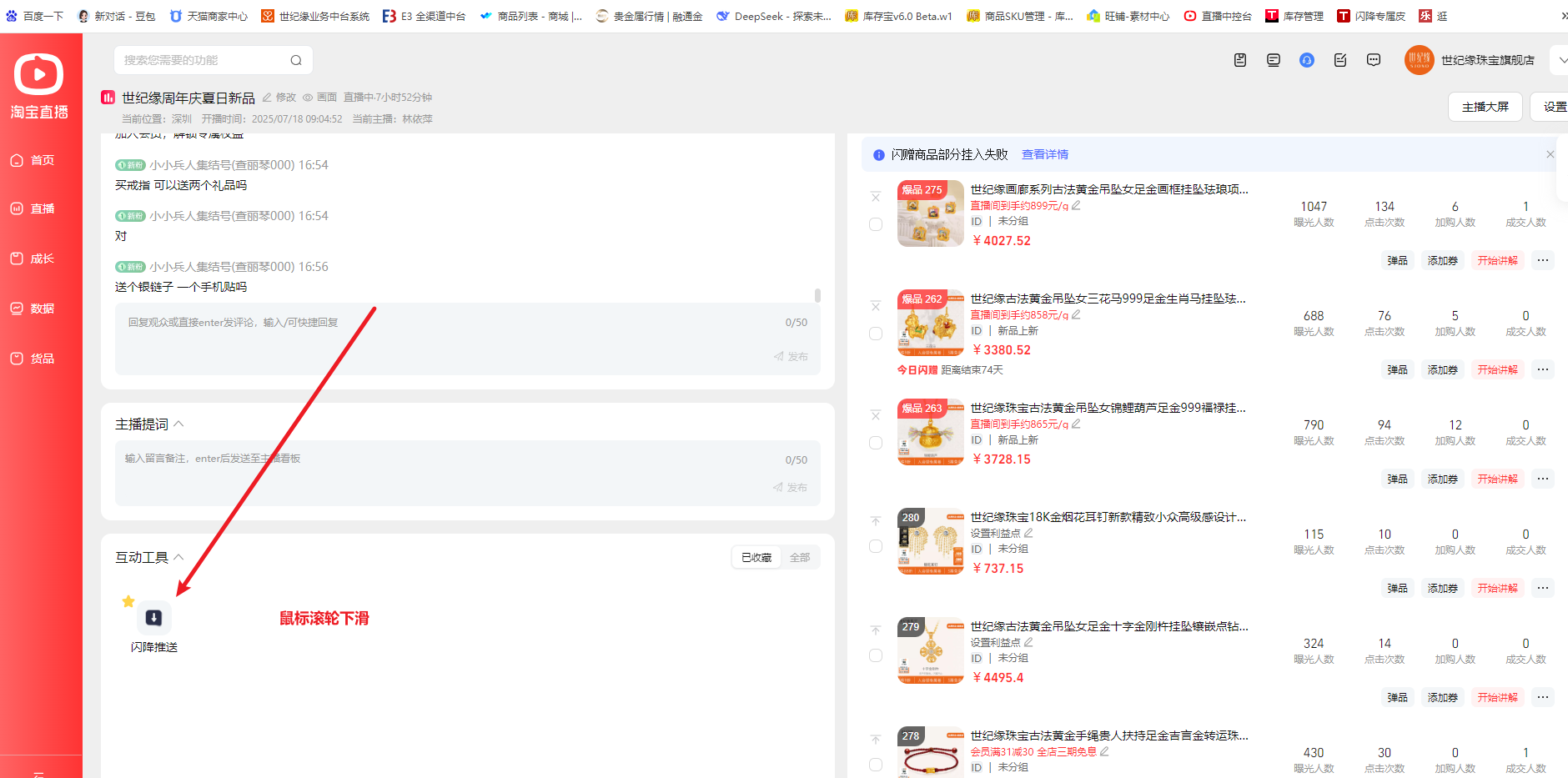Go to 货品 in the left sidebar
1568x778 pixels.
click(42, 359)
